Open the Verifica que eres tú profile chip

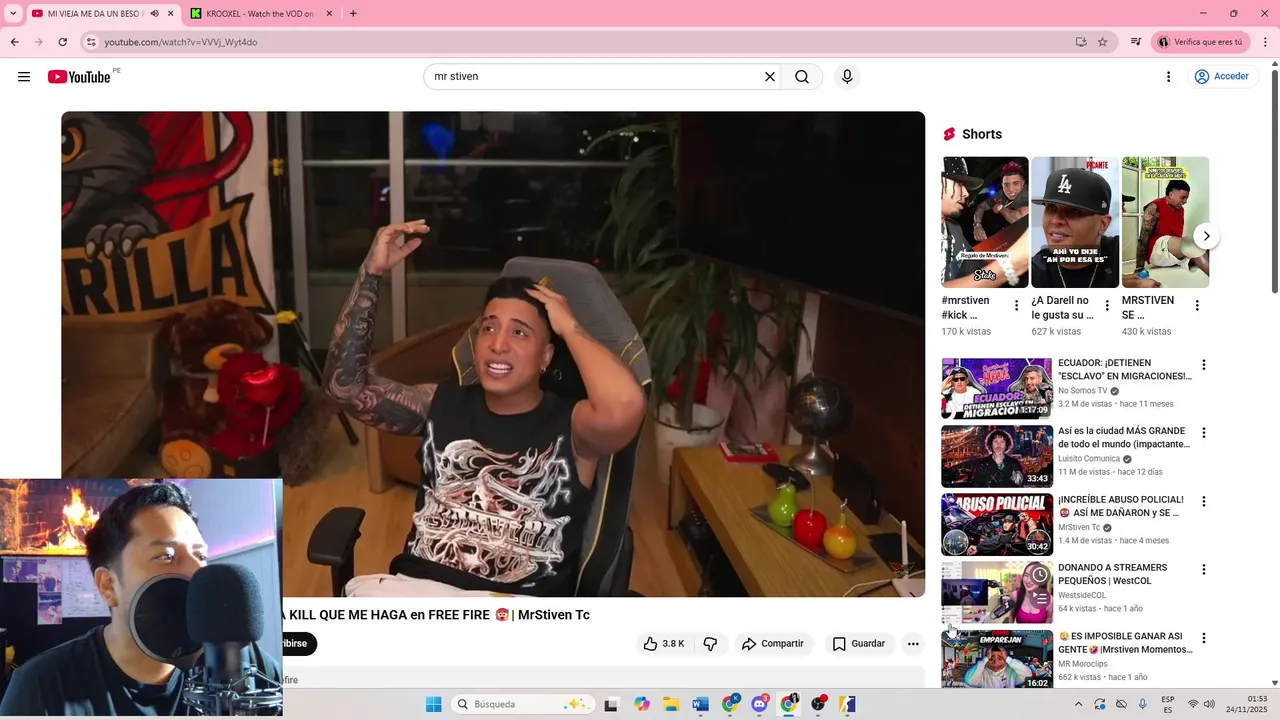click(1200, 42)
